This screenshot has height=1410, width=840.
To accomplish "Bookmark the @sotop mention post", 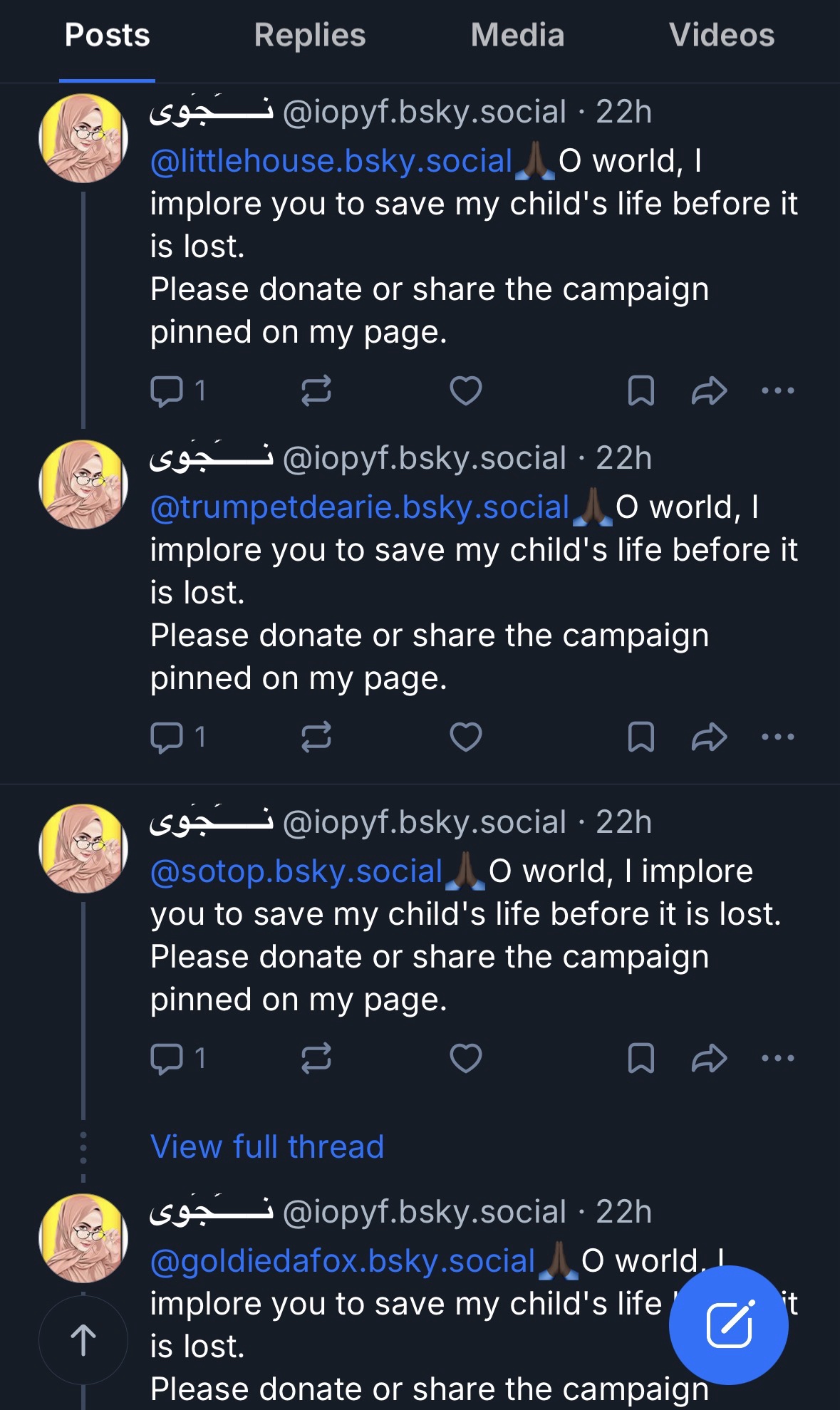I will point(641,1058).
